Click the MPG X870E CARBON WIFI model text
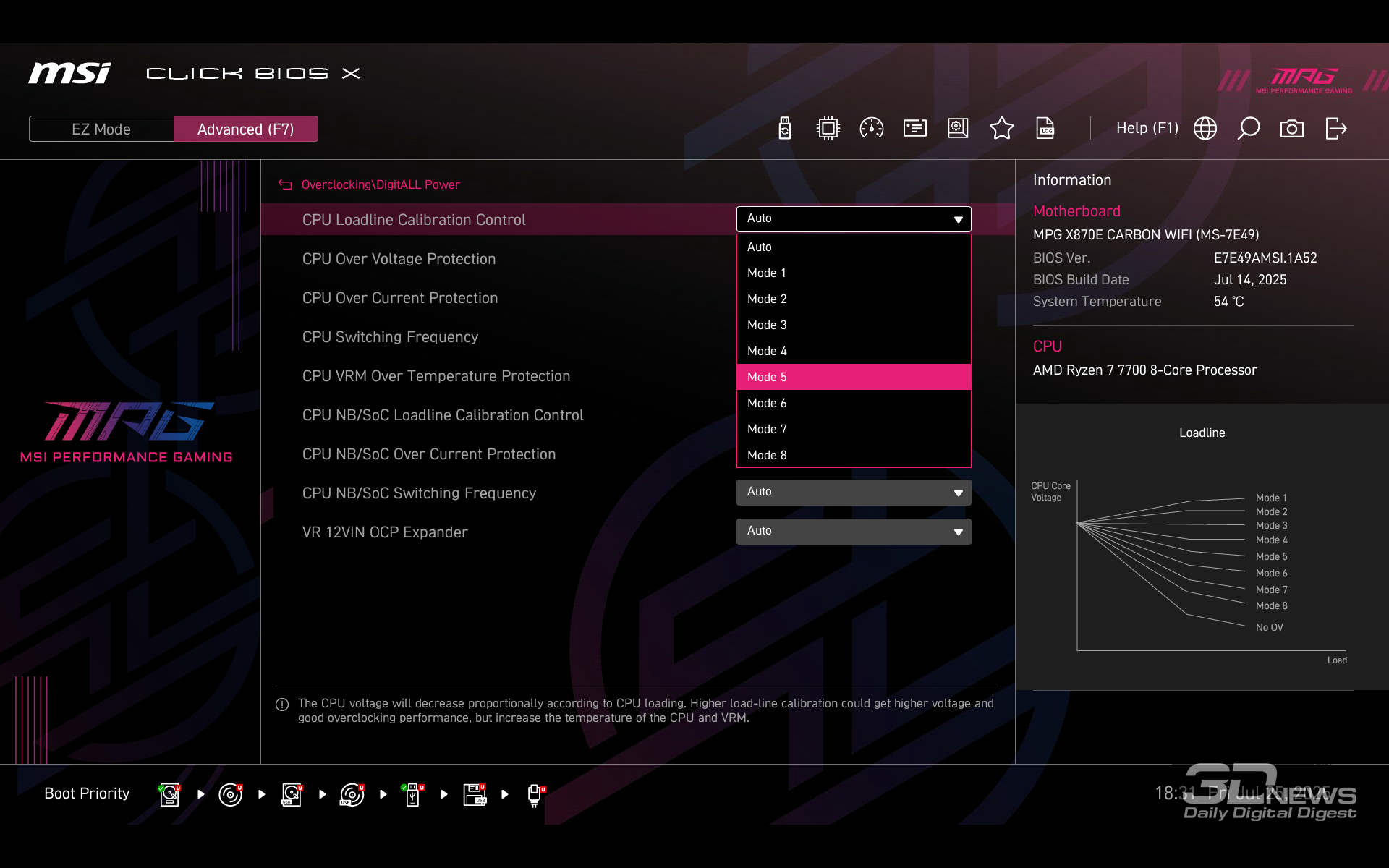 point(1146,235)
